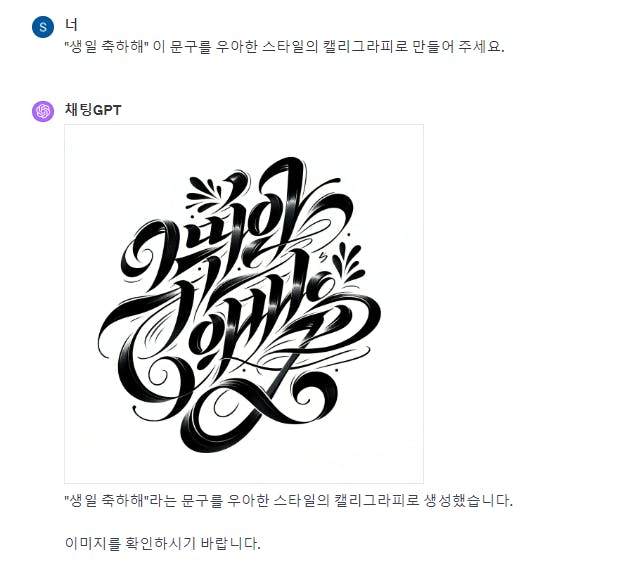Click the blue "S" user avatar
Screen dimensions: 634x562
coord(43,27)
